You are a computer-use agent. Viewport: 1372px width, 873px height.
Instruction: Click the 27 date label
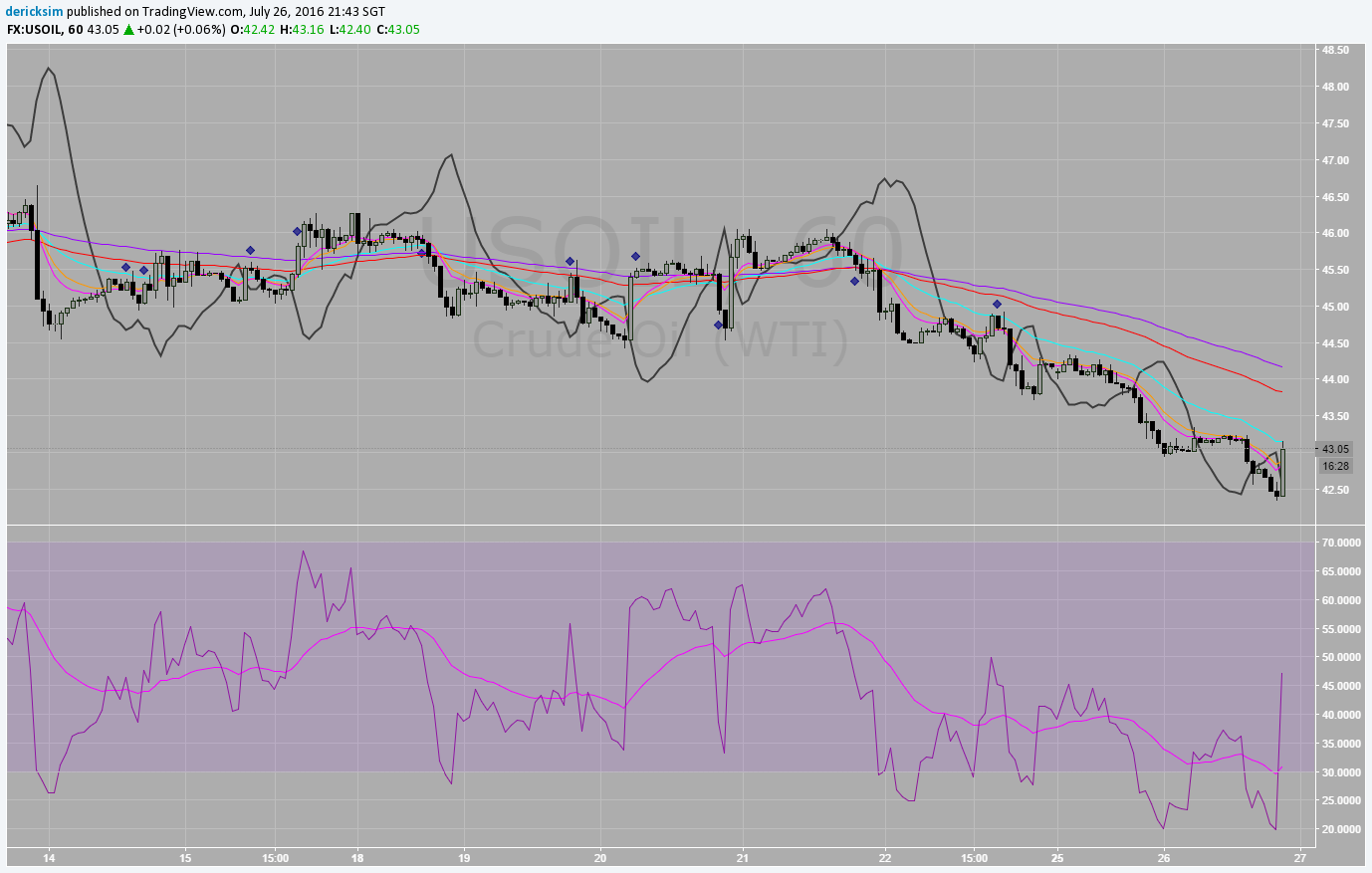(x=1299, y=857)
